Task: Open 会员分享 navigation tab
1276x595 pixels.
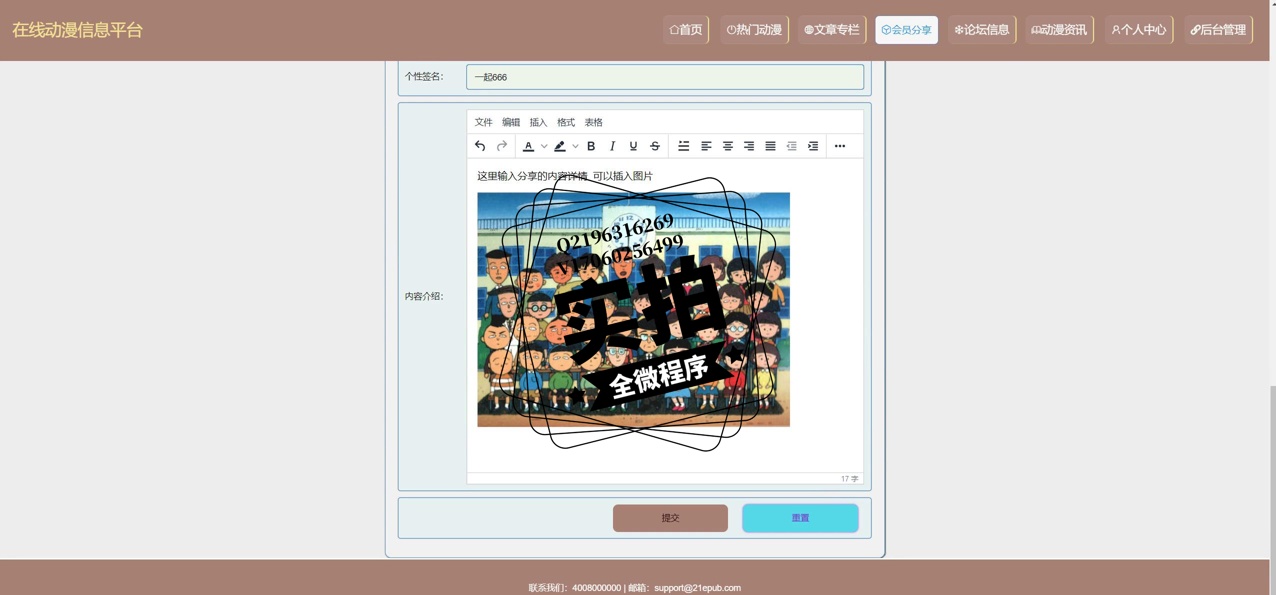Action: click(907, 30)
